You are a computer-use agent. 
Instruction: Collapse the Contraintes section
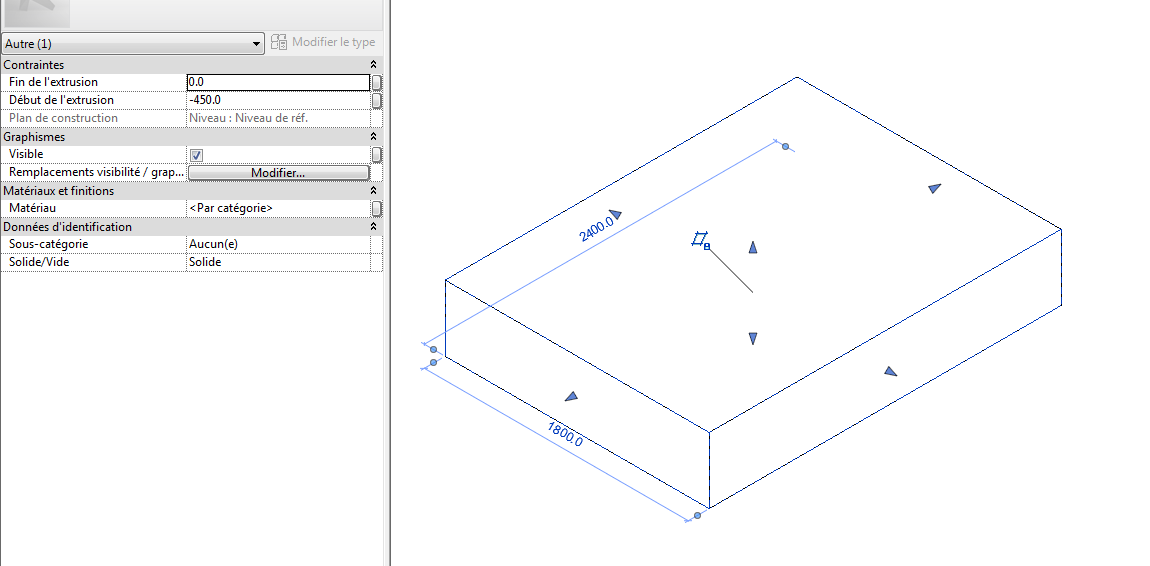[373, 65]
